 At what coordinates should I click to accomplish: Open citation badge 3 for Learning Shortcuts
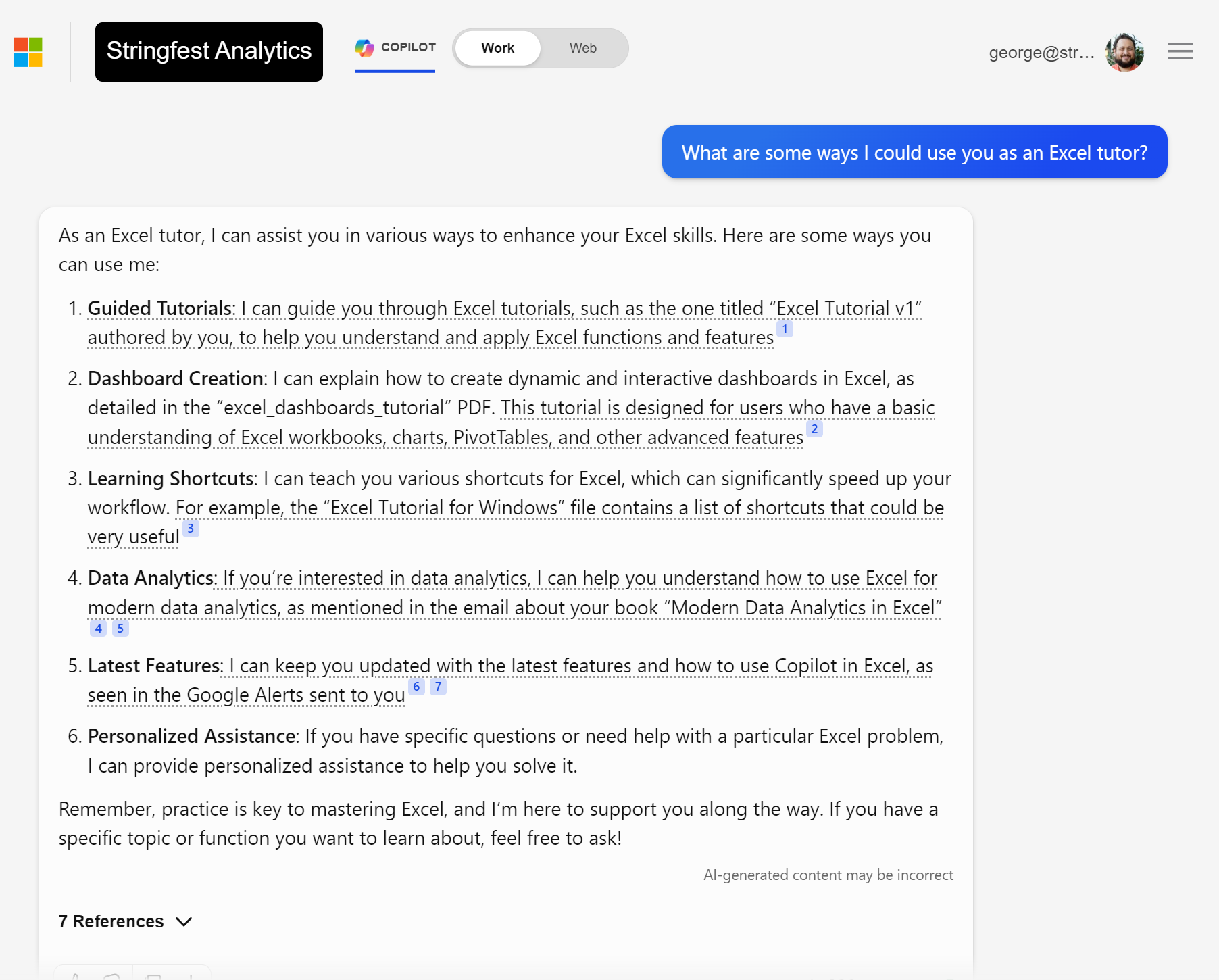pyautogui.click(x=191, y=529)
